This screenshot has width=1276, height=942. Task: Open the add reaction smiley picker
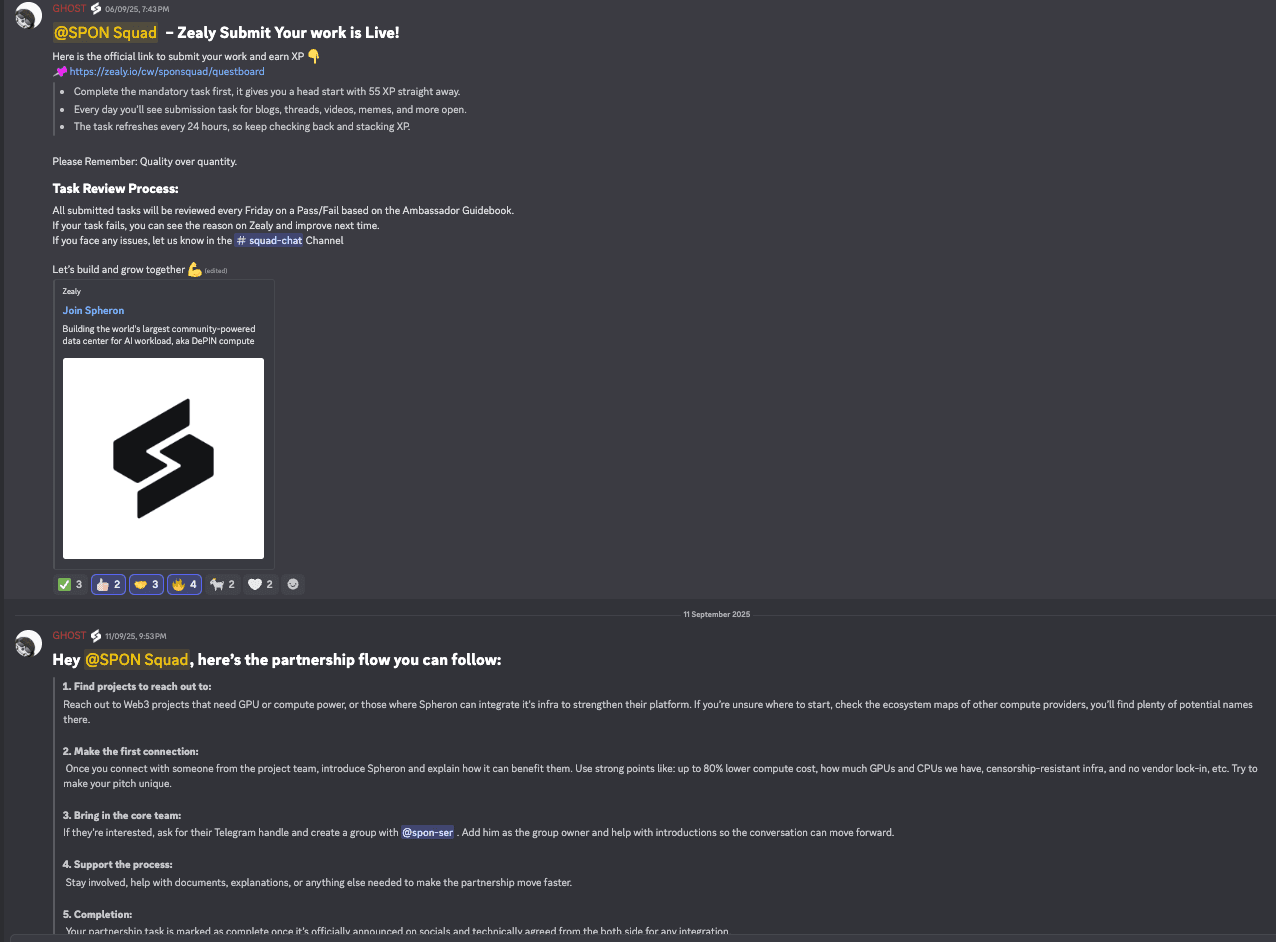pyautogui.click(x=293, y=584)
